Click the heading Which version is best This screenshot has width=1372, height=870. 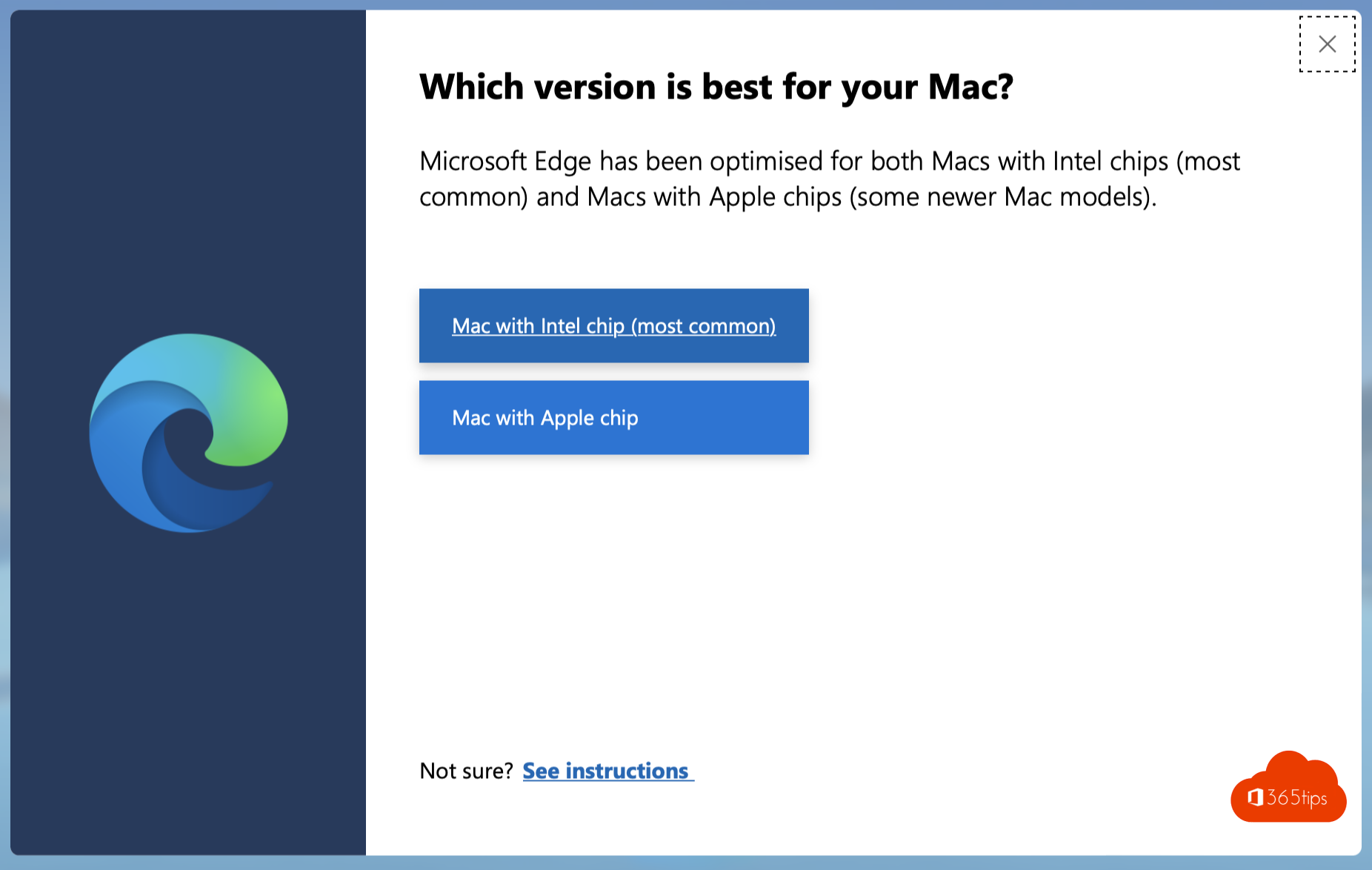(716, 87)
